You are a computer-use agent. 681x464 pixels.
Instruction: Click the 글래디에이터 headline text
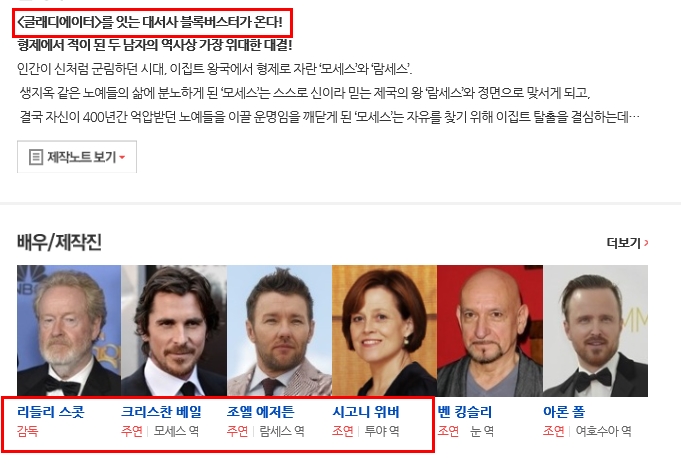149,22
